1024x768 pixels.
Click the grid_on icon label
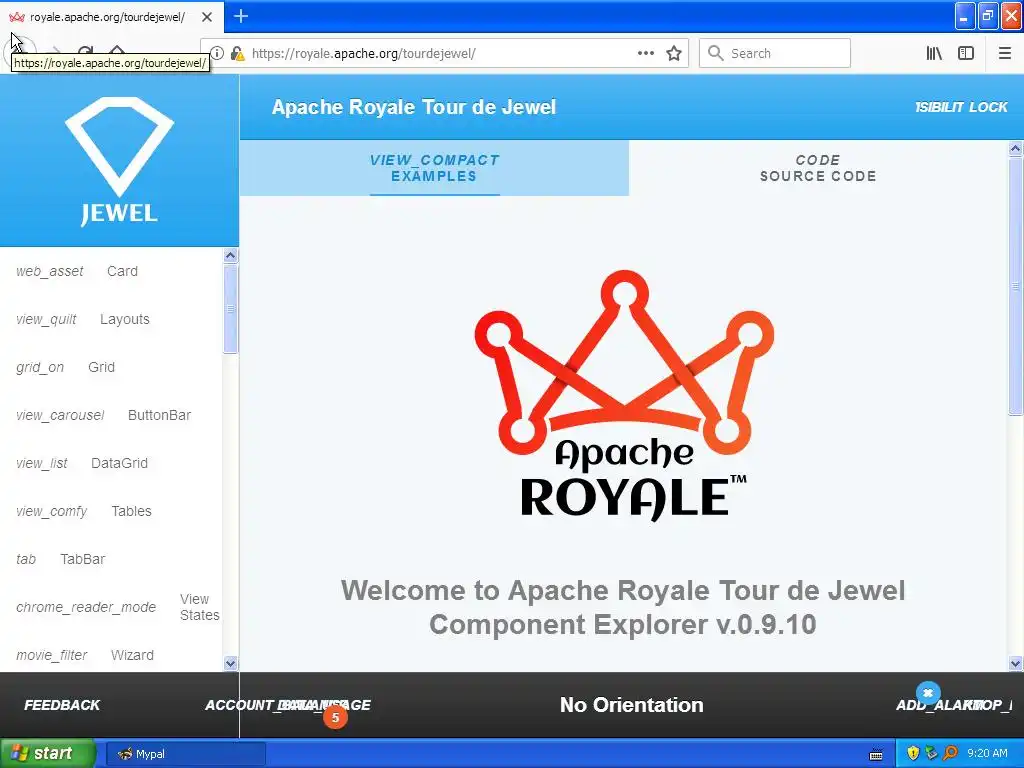[x=40, y=367]
